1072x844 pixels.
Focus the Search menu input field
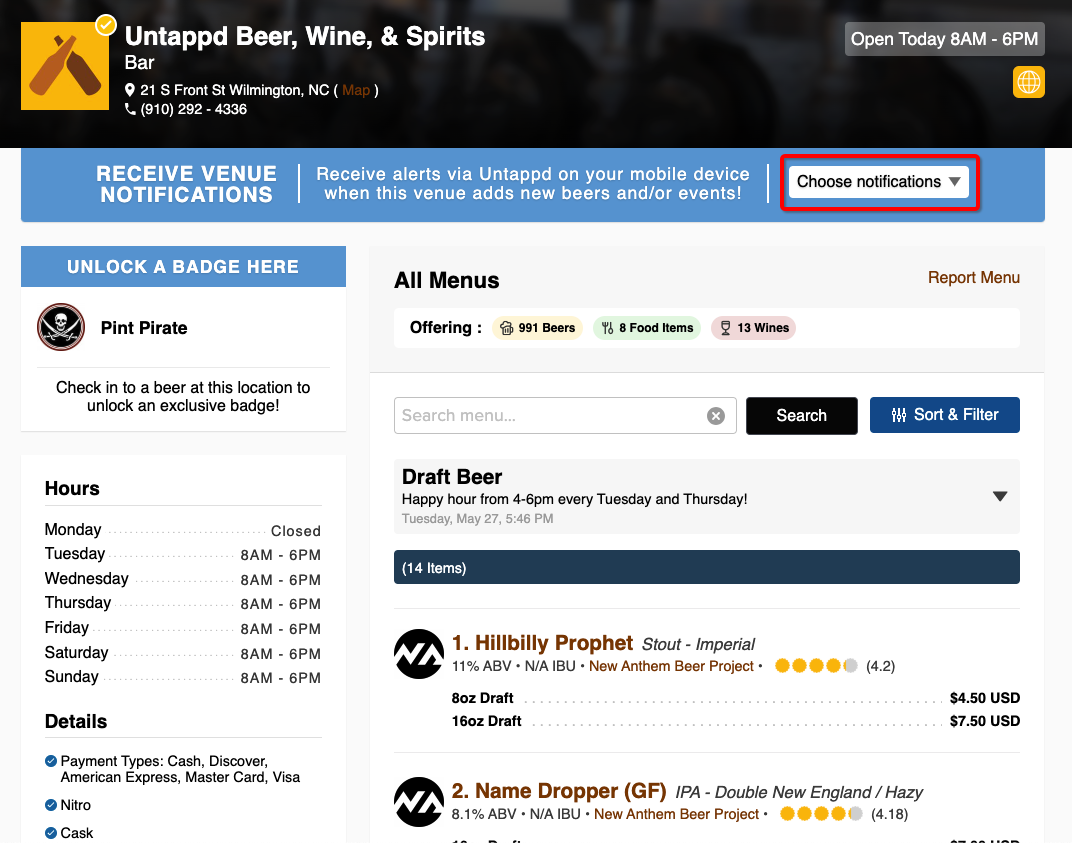click(550, 416)
